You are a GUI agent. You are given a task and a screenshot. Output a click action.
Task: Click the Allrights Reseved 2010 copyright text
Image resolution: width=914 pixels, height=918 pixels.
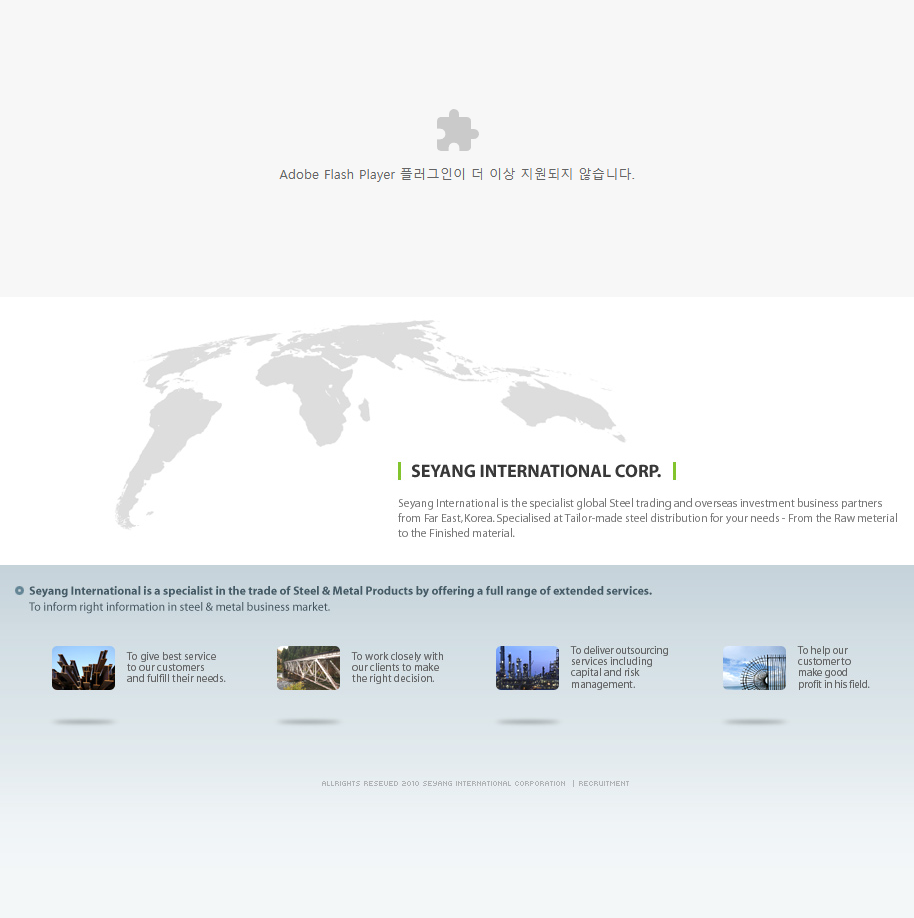click(x=443, y=783)
